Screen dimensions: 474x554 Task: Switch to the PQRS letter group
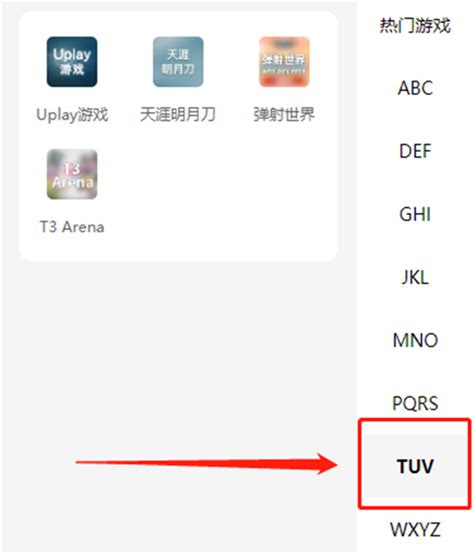pos(415,403)
